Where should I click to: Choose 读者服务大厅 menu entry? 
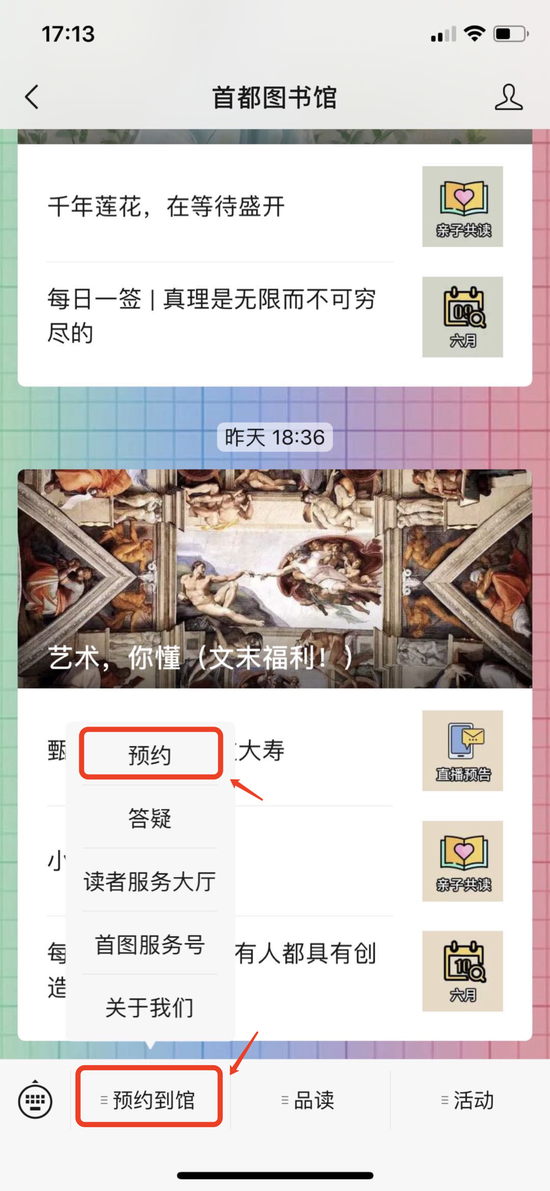pyautogui.click(x=150, y=881)
